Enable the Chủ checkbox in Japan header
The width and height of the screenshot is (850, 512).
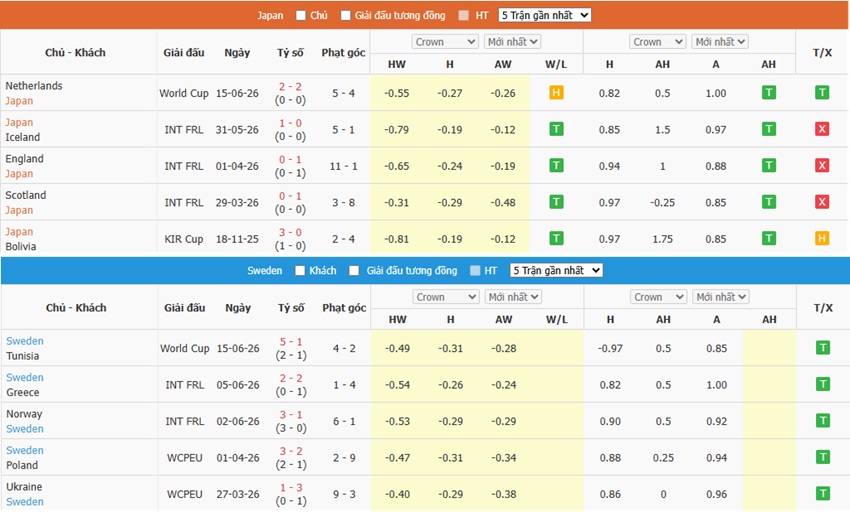coord(301,15)
